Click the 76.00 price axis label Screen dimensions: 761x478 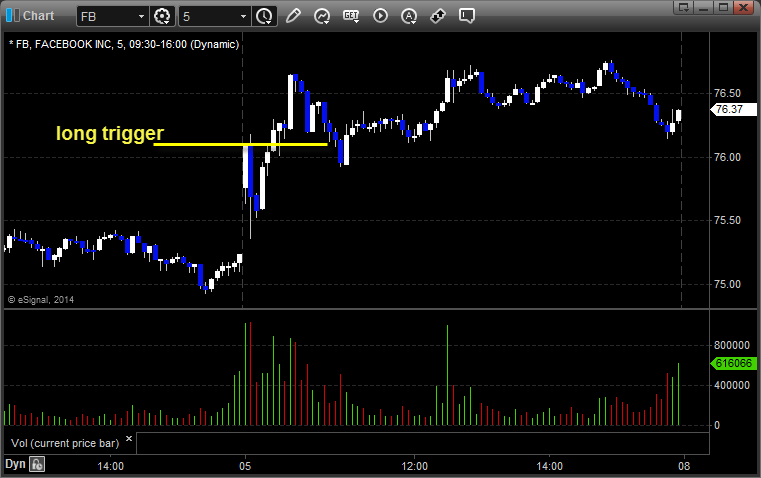tap(727, 157)
